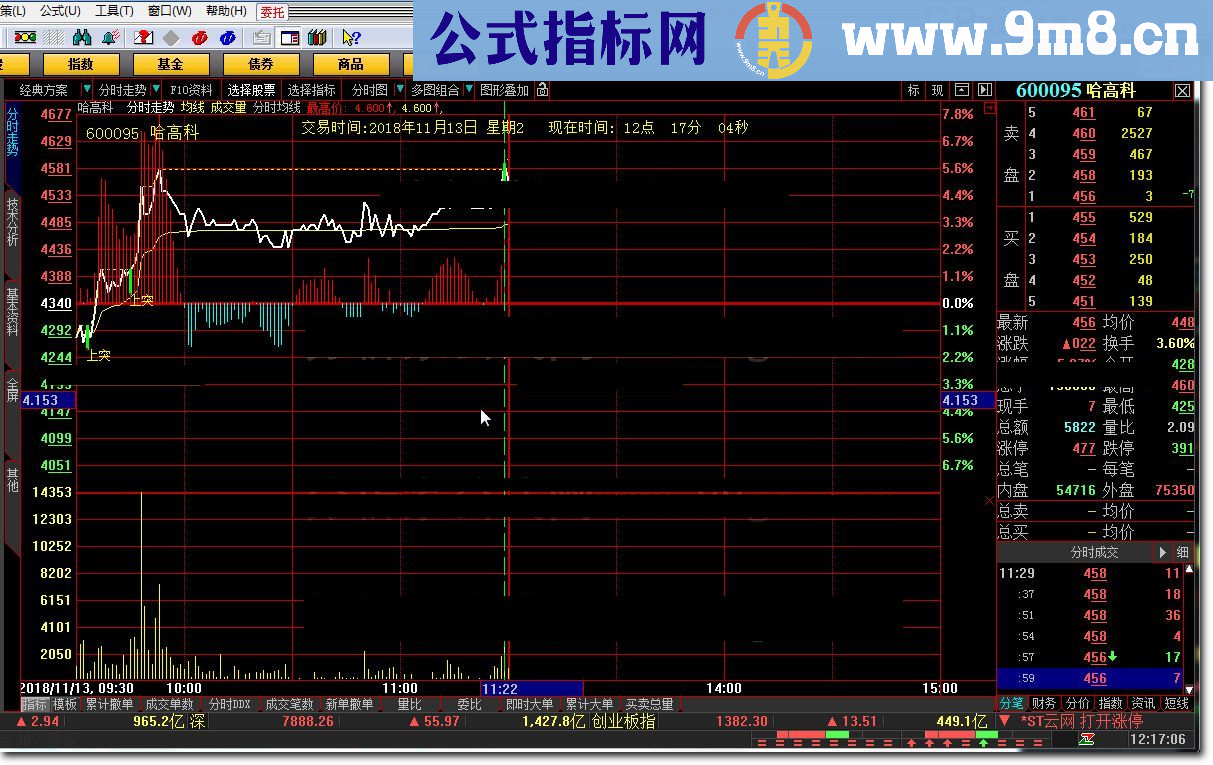Click the blue round info icon
The height and width of the screenshot is (765, 1213).
(x=228, y=38)
